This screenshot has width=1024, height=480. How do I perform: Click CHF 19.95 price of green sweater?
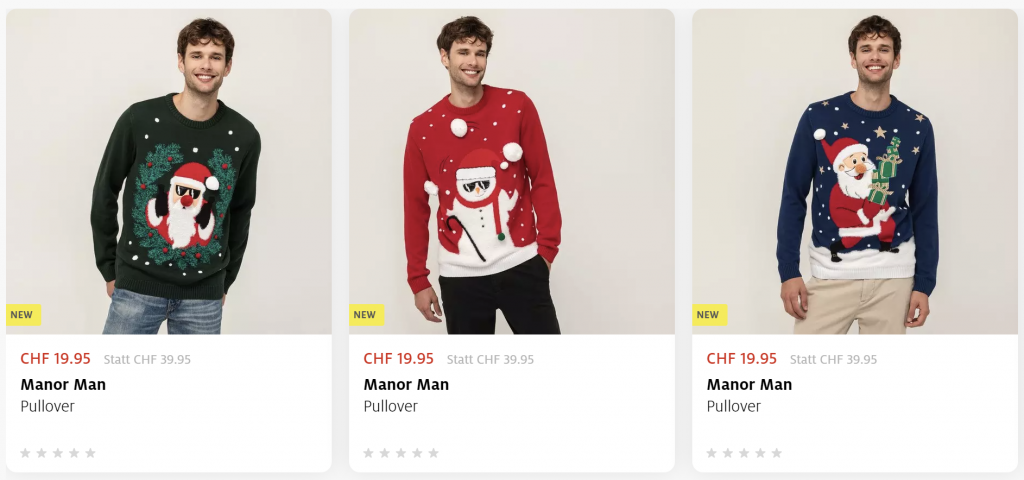pos(55,359)
